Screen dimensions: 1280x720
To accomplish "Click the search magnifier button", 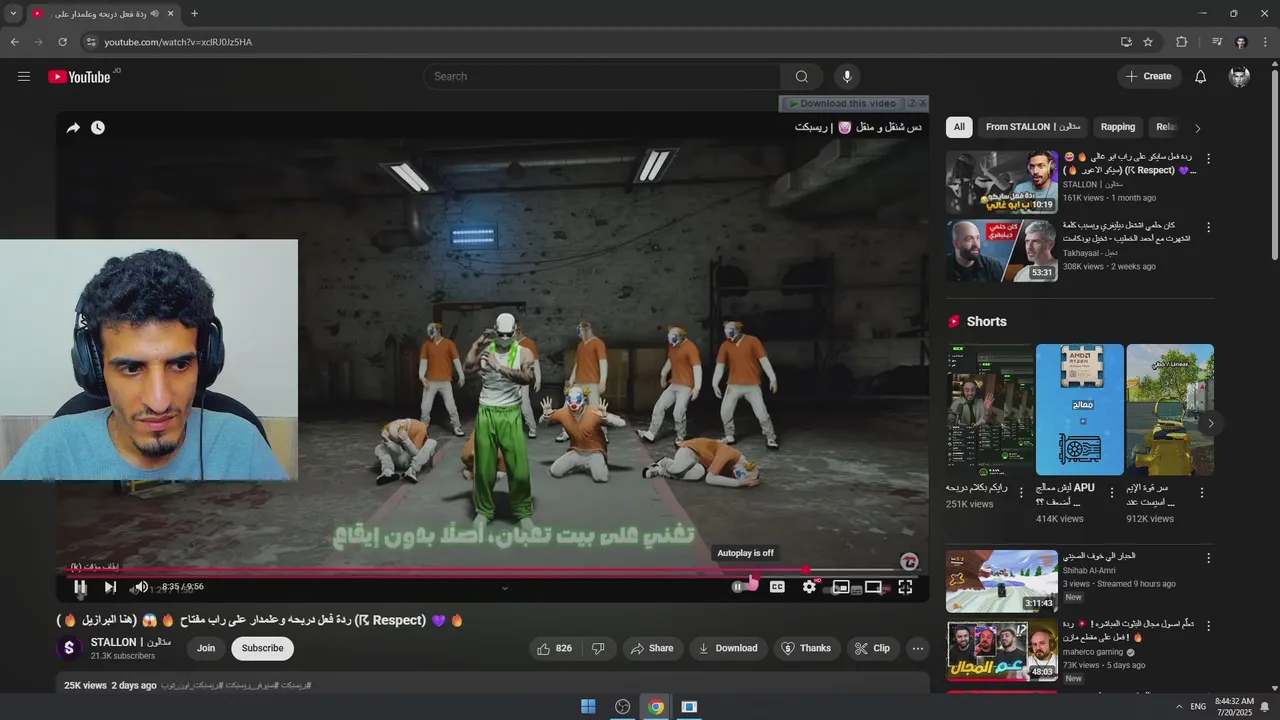I will [802, 77].
